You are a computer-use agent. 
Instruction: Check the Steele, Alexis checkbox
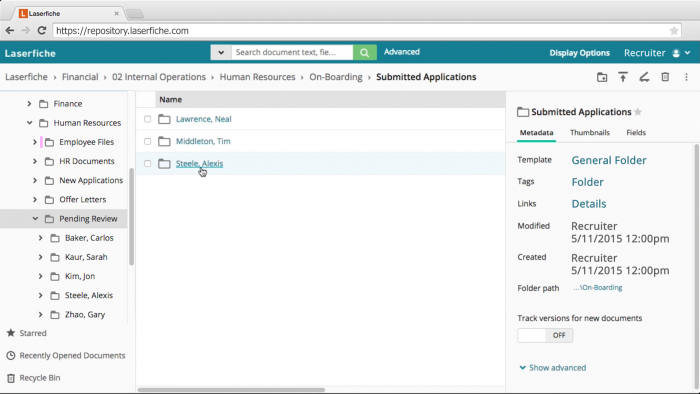click(x=147, y=164)
